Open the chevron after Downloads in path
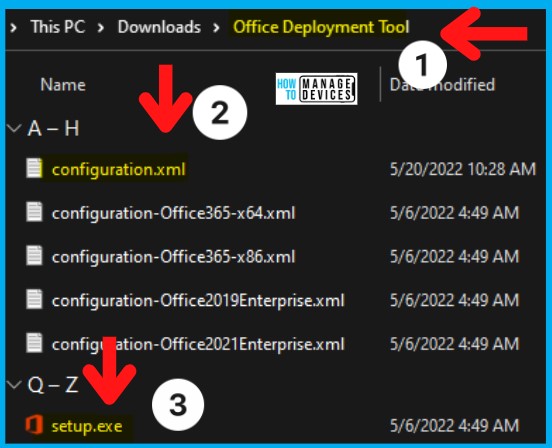 (216, 27)
